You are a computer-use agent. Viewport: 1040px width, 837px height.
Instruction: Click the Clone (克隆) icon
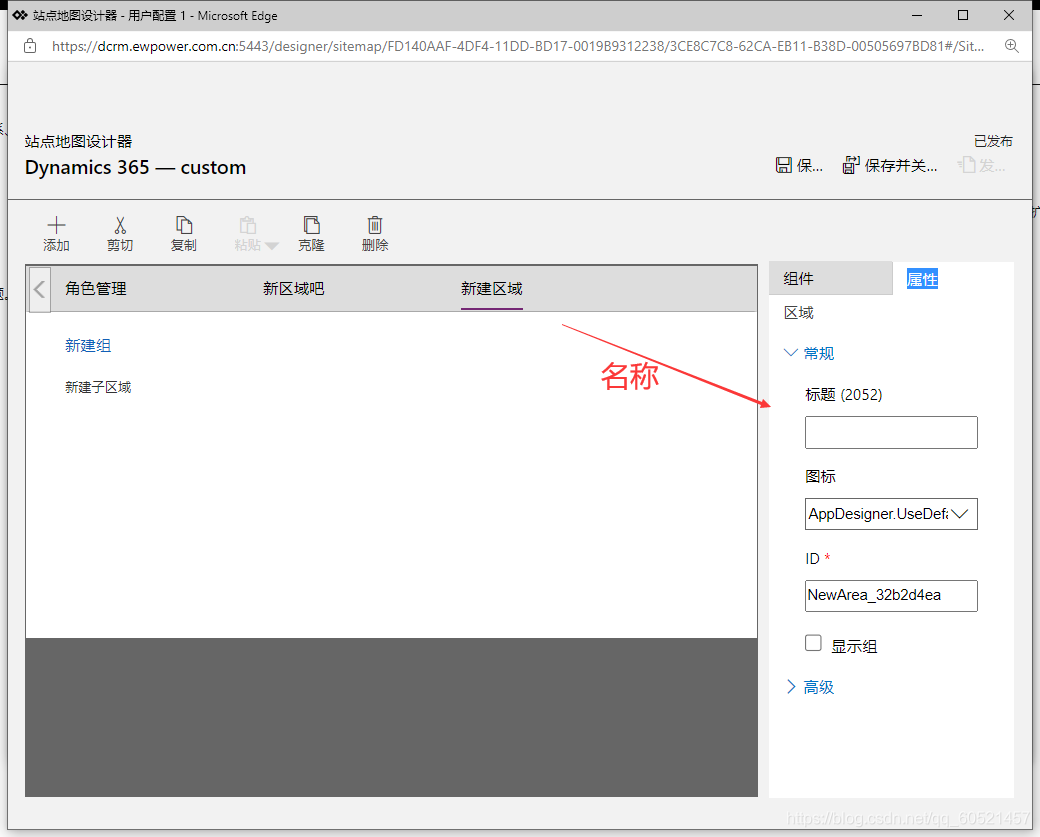(x=311, y=225)
